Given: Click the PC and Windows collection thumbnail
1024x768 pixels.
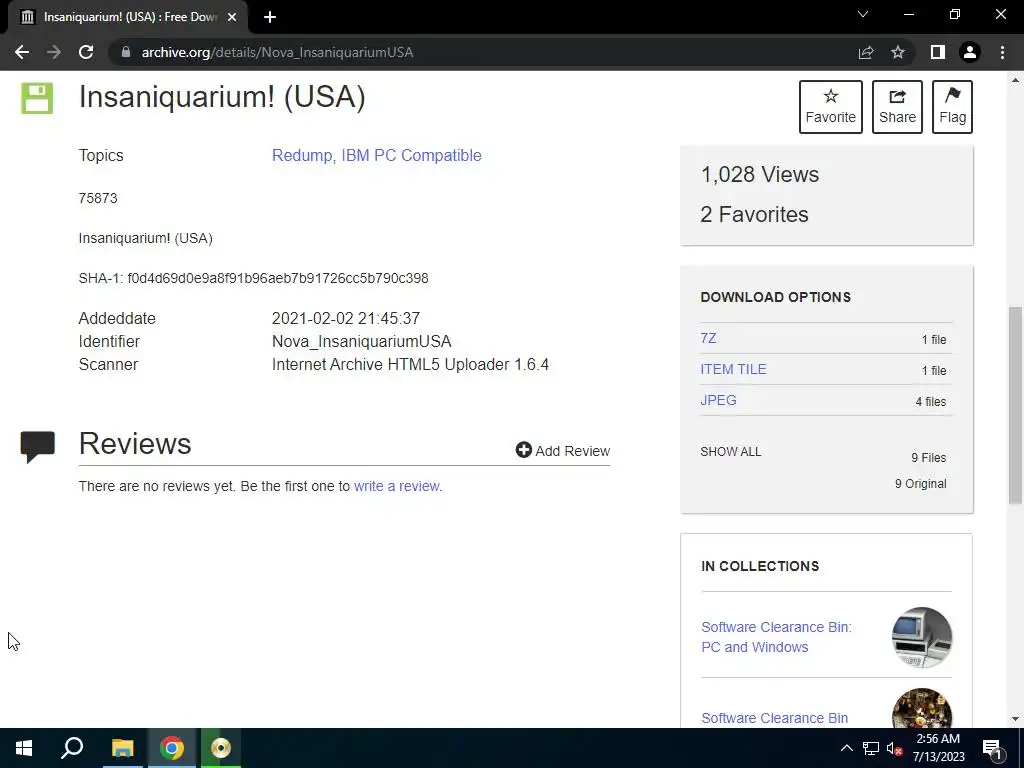Looking at the screenshot, I should pos(921,637).
